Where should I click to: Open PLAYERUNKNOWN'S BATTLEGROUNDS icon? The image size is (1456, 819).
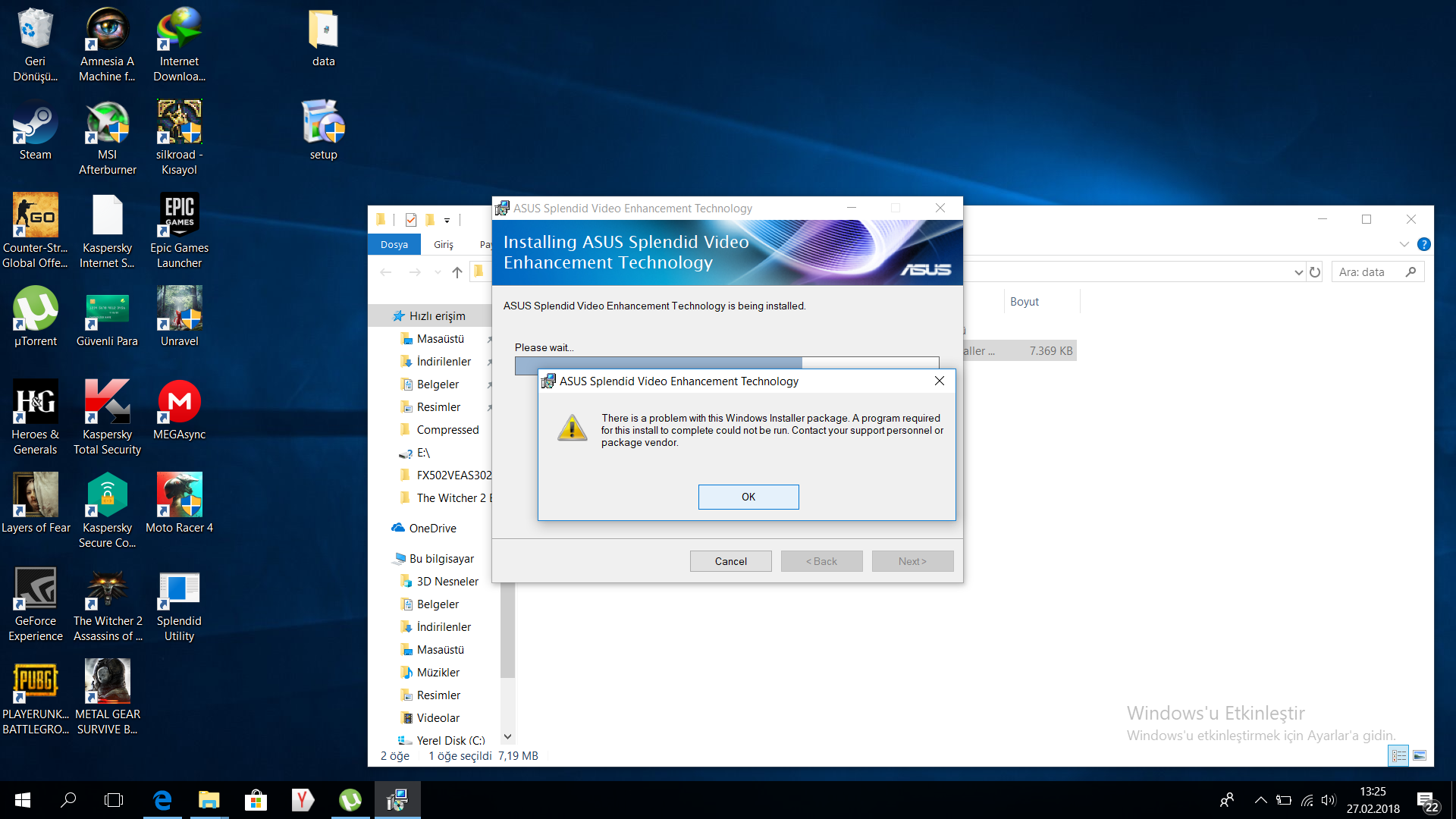(x=36, y=698)
